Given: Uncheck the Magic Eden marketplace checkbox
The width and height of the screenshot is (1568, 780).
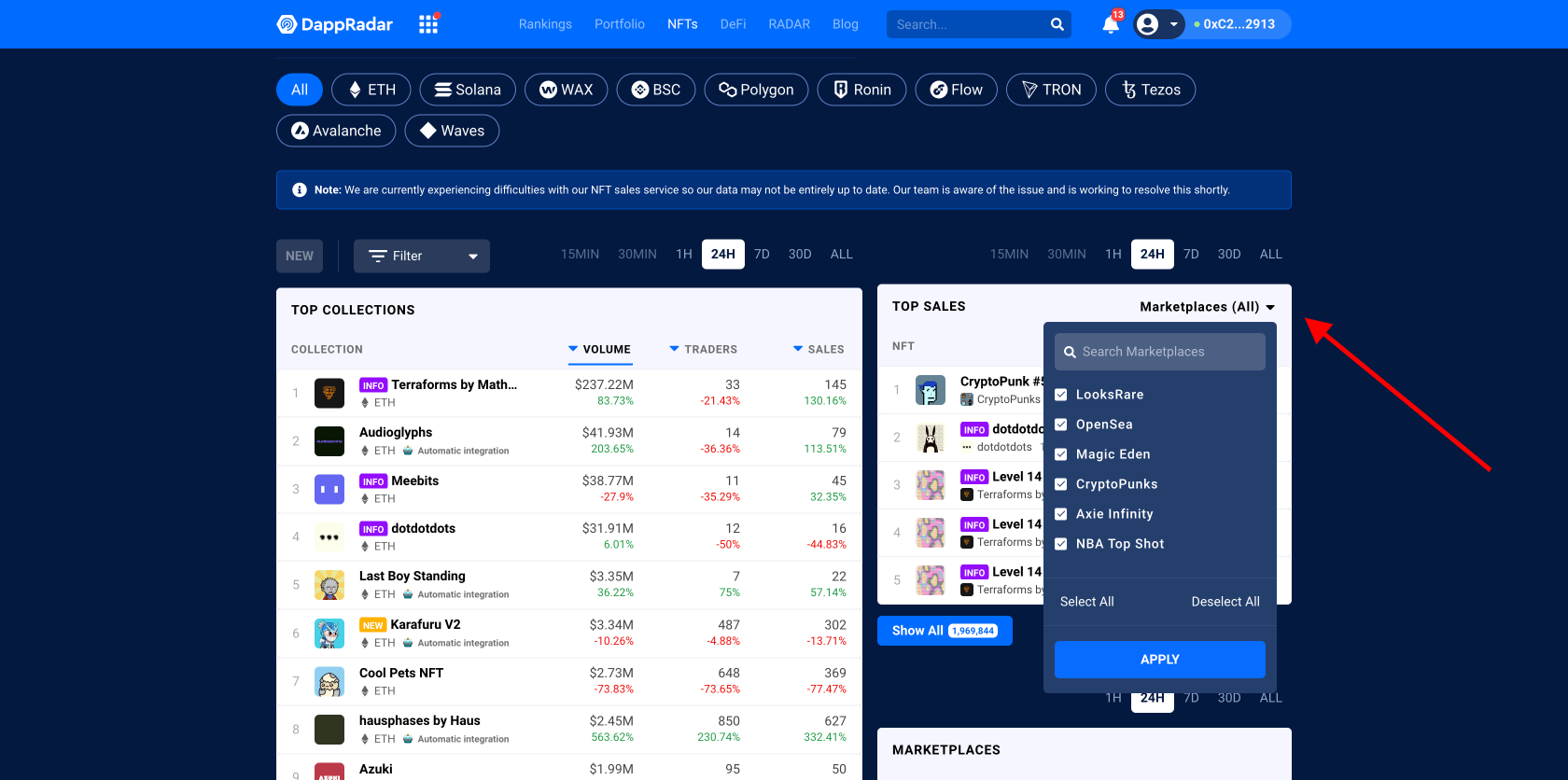Looking at the screenshot, I should tap(1061, 454).
